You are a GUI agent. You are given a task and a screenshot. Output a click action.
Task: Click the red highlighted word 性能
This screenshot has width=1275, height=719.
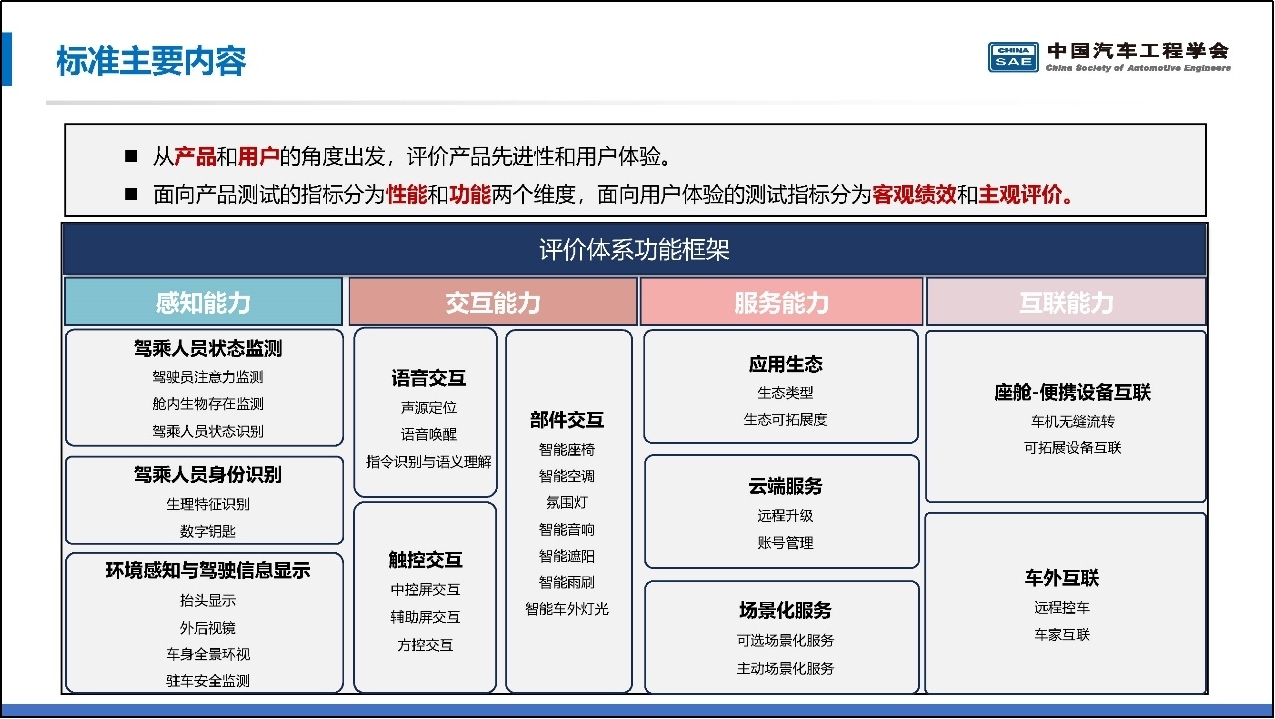click(407, 194)
